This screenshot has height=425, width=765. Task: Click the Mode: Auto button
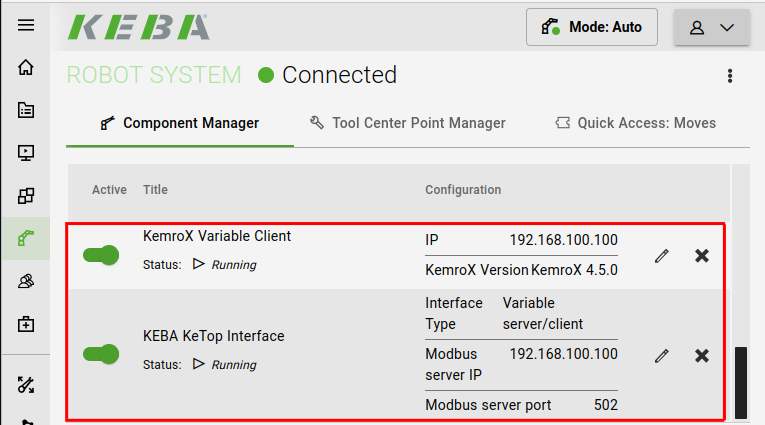(x=592, y=27)
